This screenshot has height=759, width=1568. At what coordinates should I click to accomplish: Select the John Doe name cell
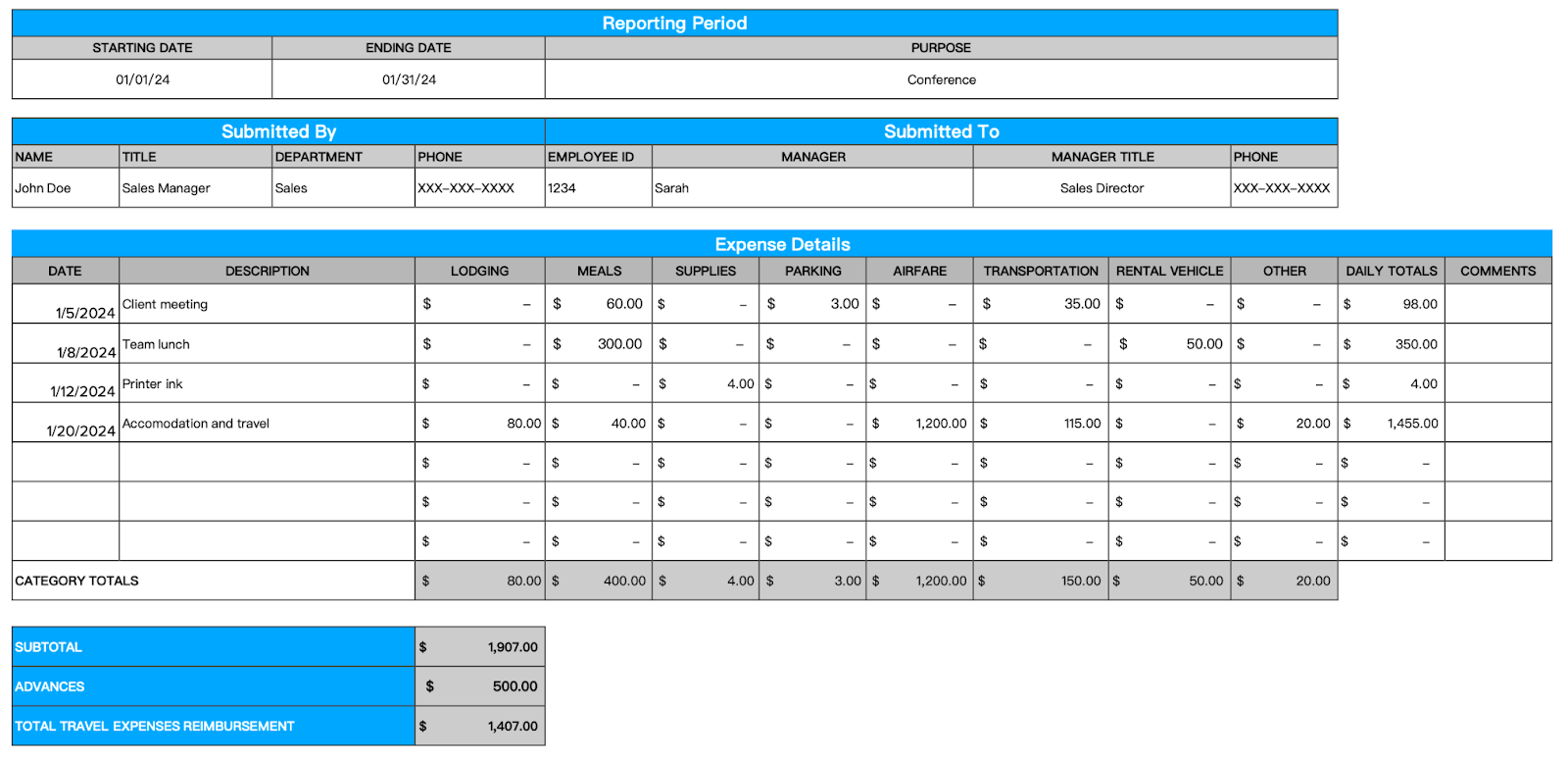66,188
